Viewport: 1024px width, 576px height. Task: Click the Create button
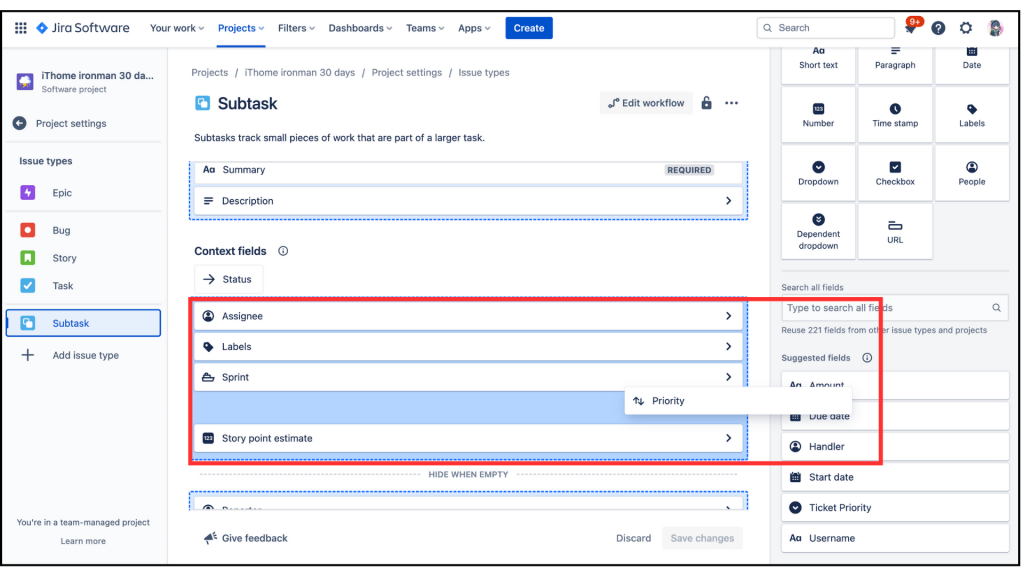[x=529, y=28]
